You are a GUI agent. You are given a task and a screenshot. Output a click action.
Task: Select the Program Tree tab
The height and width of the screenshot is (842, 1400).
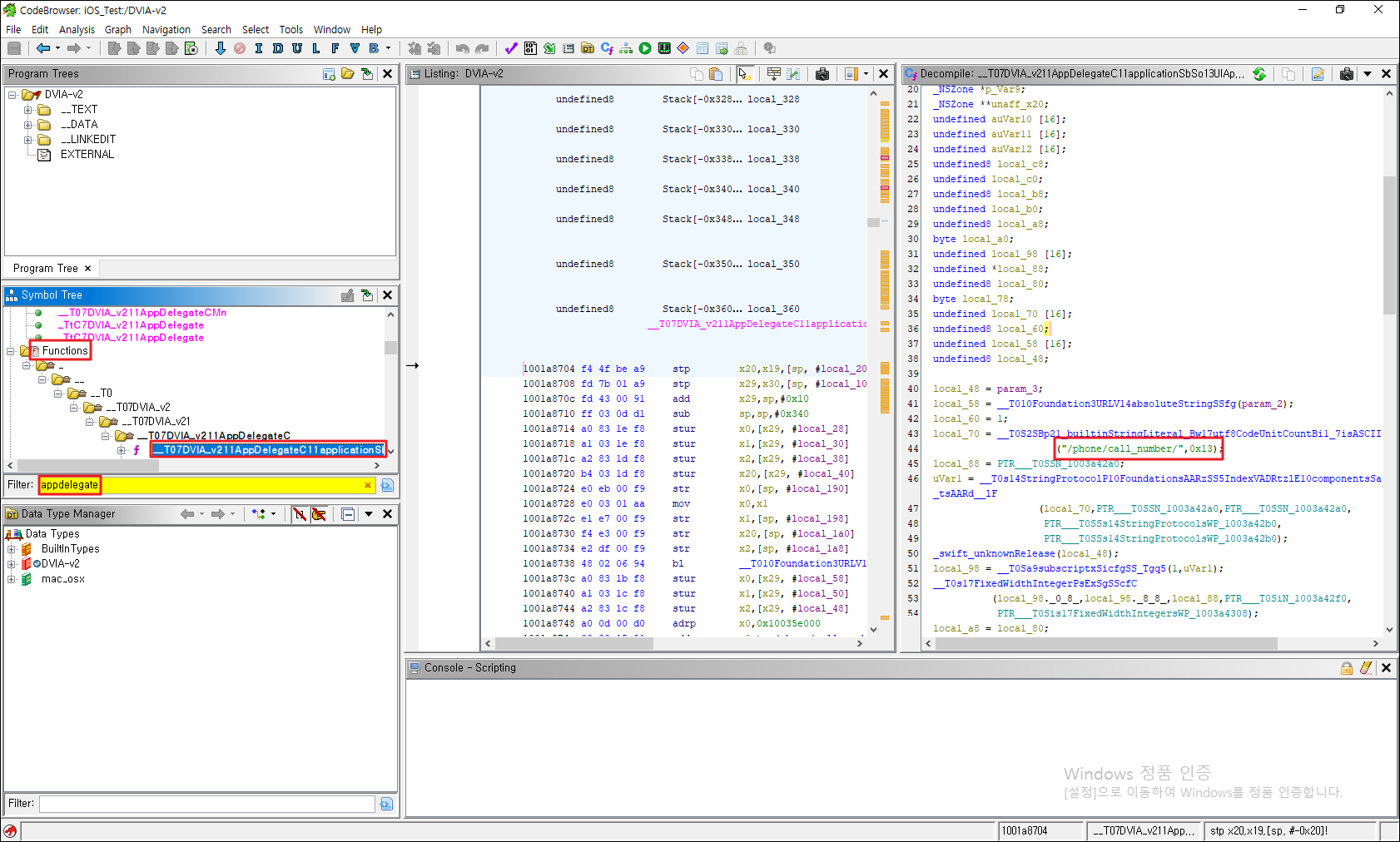45,268
